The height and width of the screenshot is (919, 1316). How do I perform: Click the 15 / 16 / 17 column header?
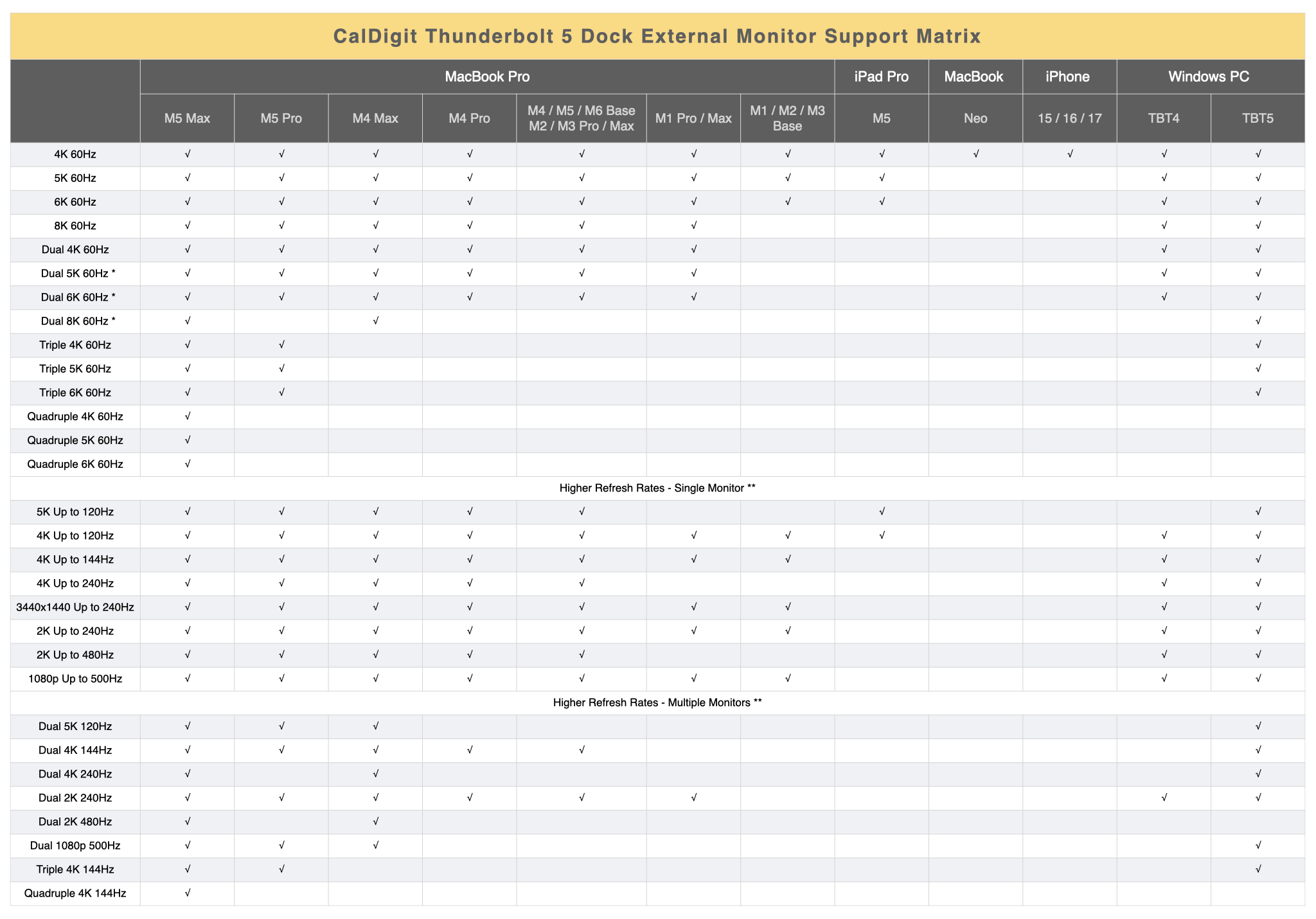(1069, 118)
